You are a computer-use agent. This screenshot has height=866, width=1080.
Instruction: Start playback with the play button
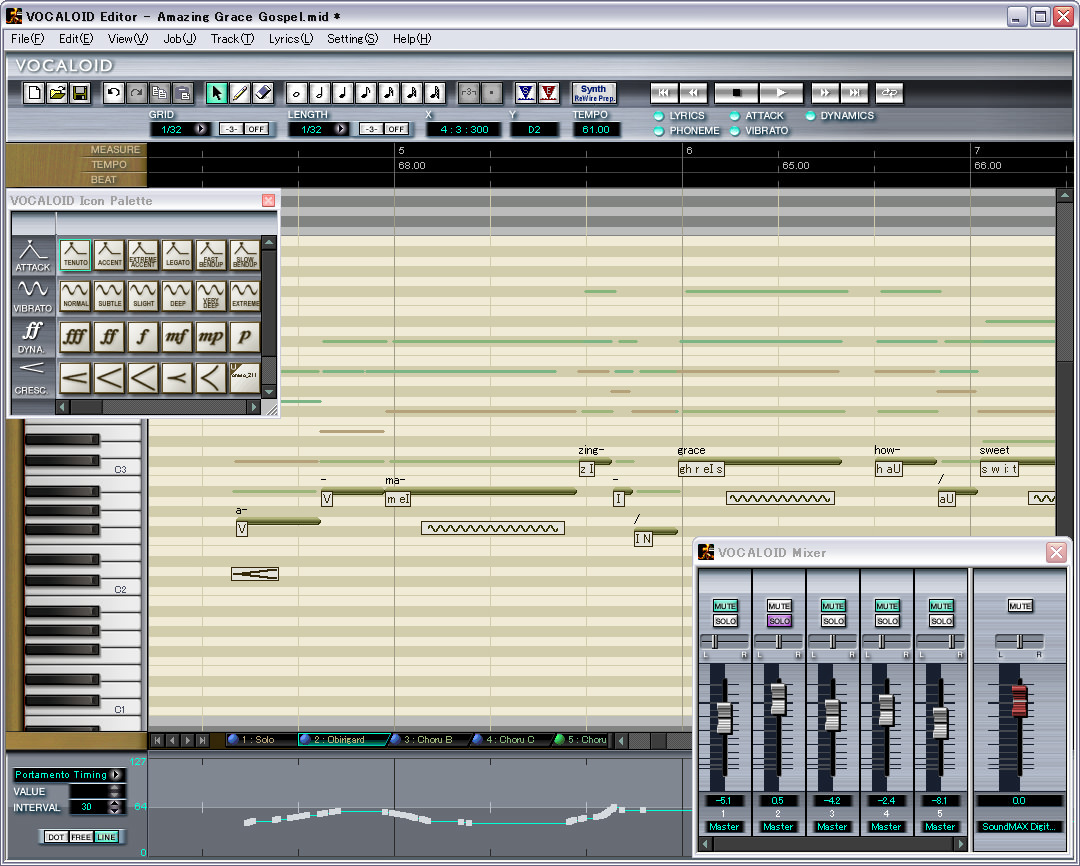781,93
